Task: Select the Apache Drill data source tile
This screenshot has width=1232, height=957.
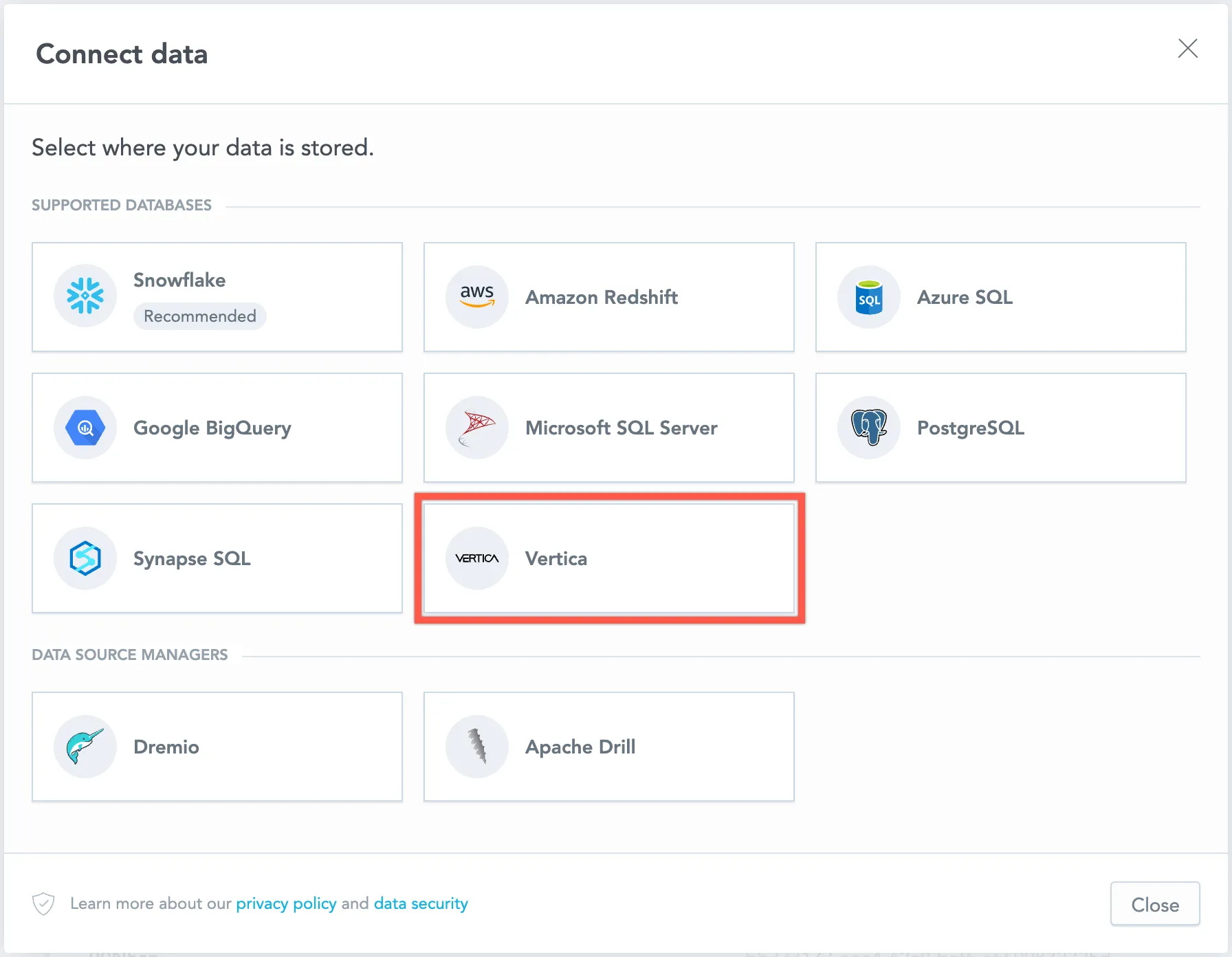Action: [x=608, y=746]
